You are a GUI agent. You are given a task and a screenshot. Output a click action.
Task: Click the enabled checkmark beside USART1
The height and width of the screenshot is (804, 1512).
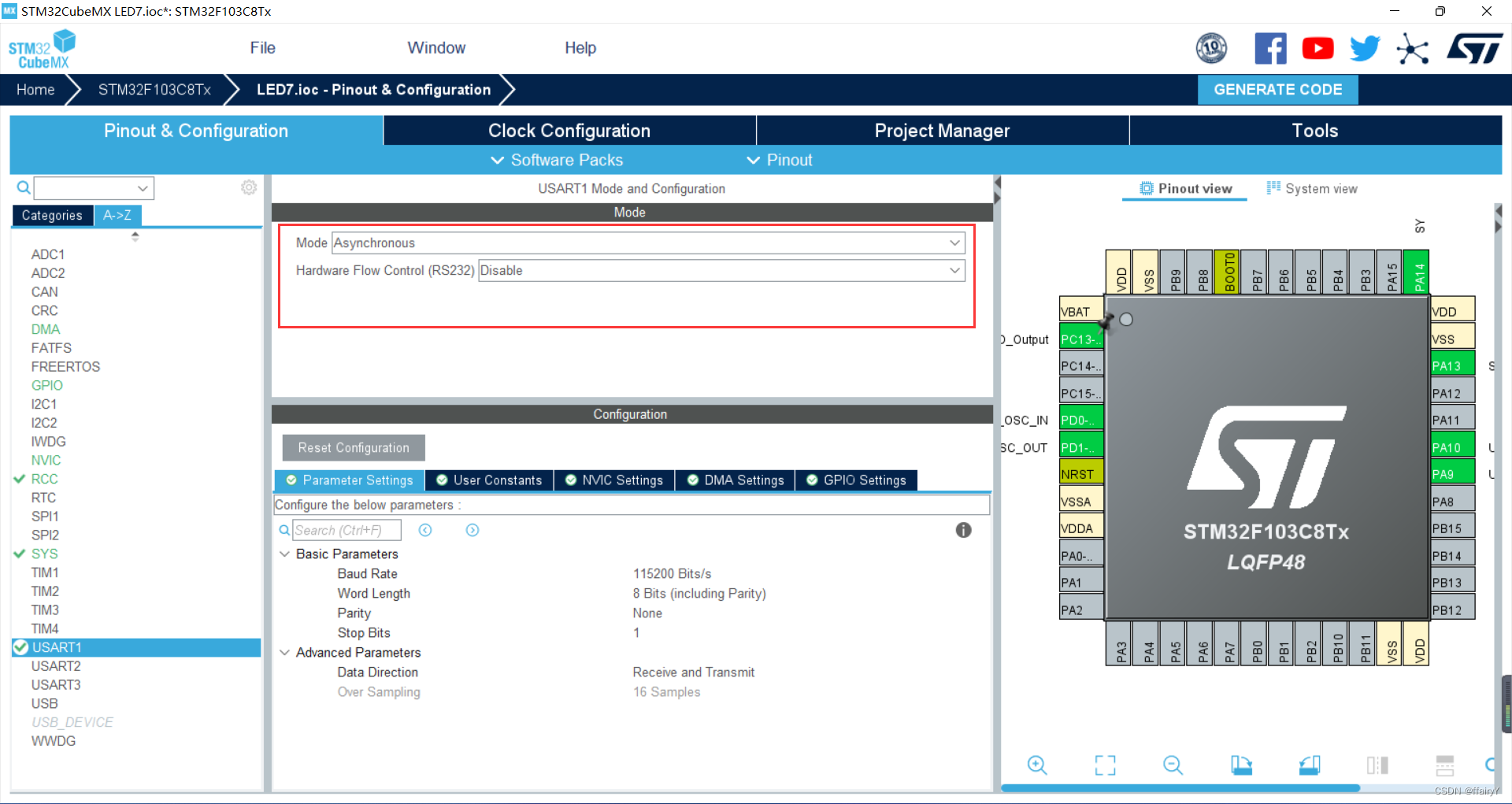pyautogui.click(x=20, y=647)
